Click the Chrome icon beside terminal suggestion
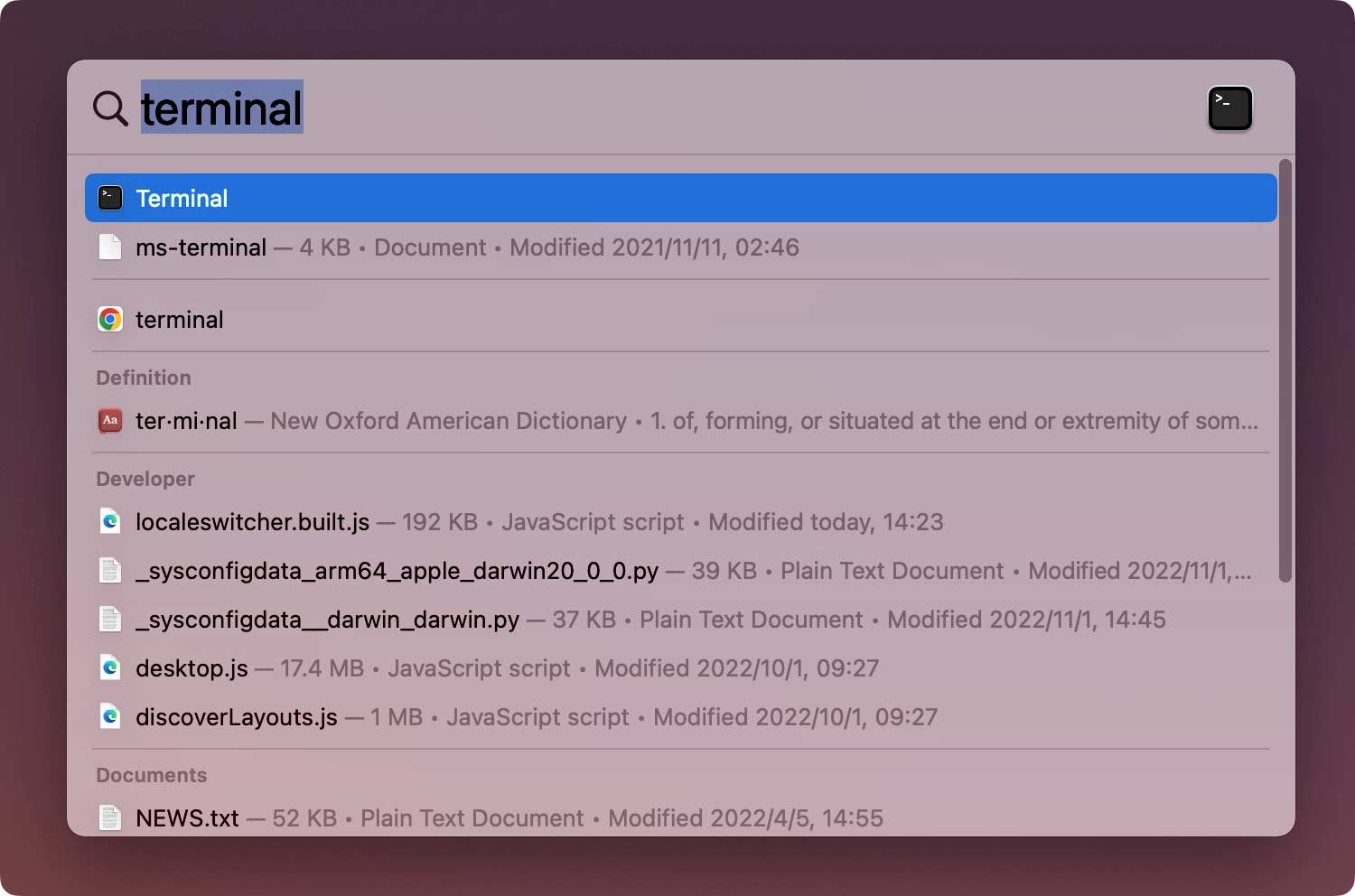 click(x=110, y=319)
